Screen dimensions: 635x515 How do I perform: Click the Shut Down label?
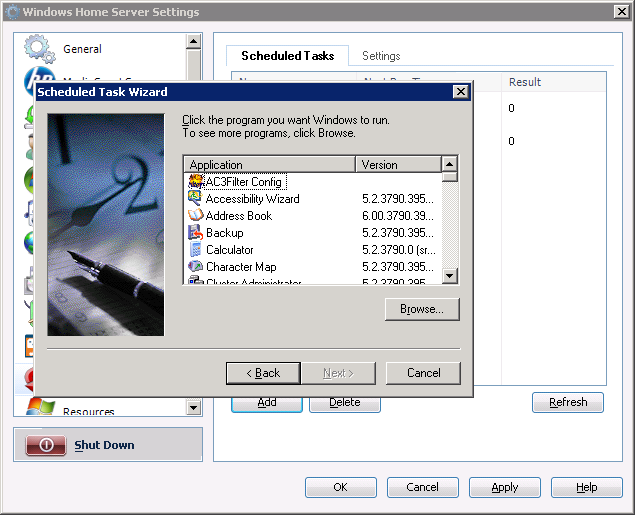(x=104, y=445)
